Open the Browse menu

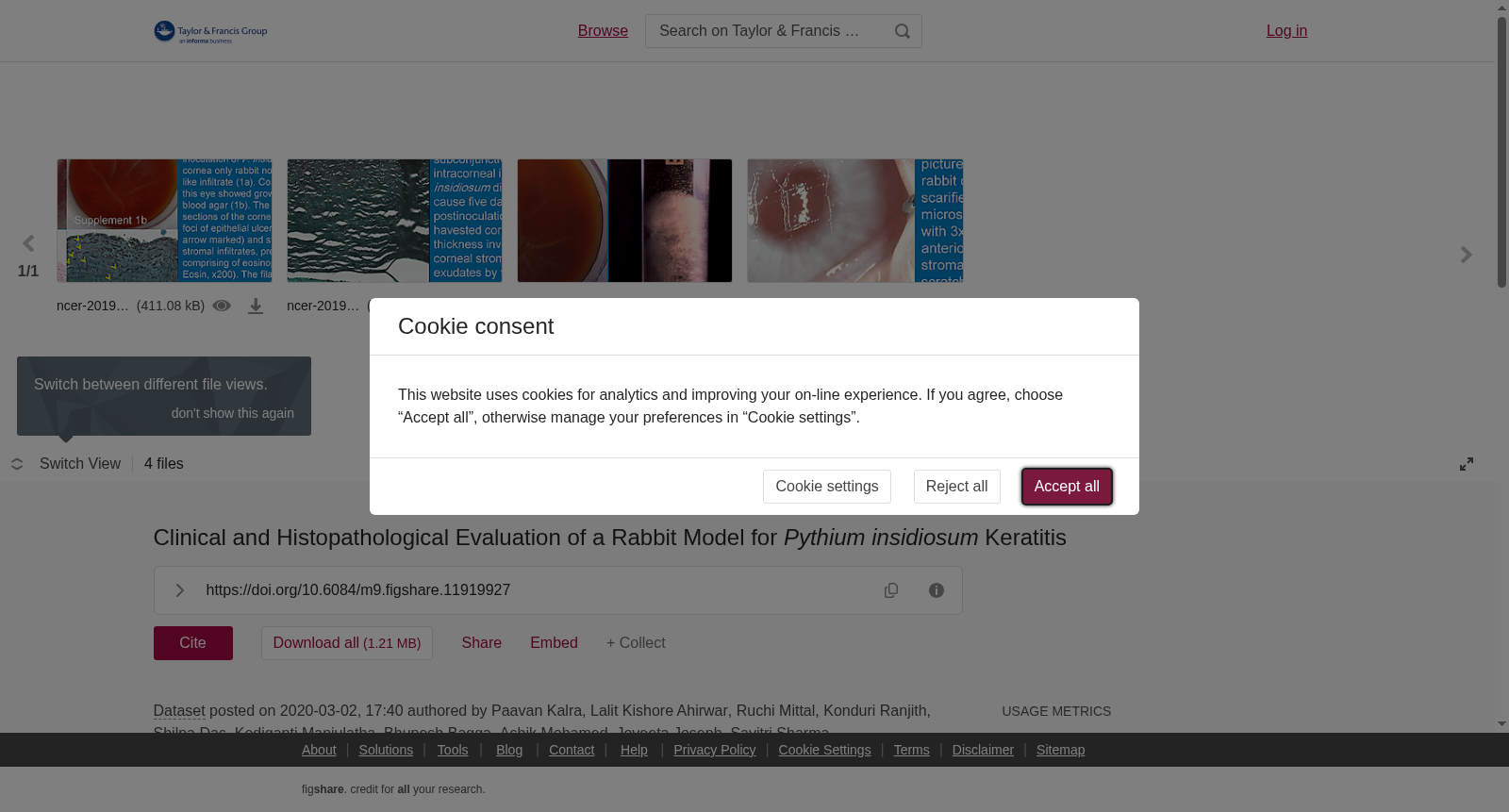(603, 31)
